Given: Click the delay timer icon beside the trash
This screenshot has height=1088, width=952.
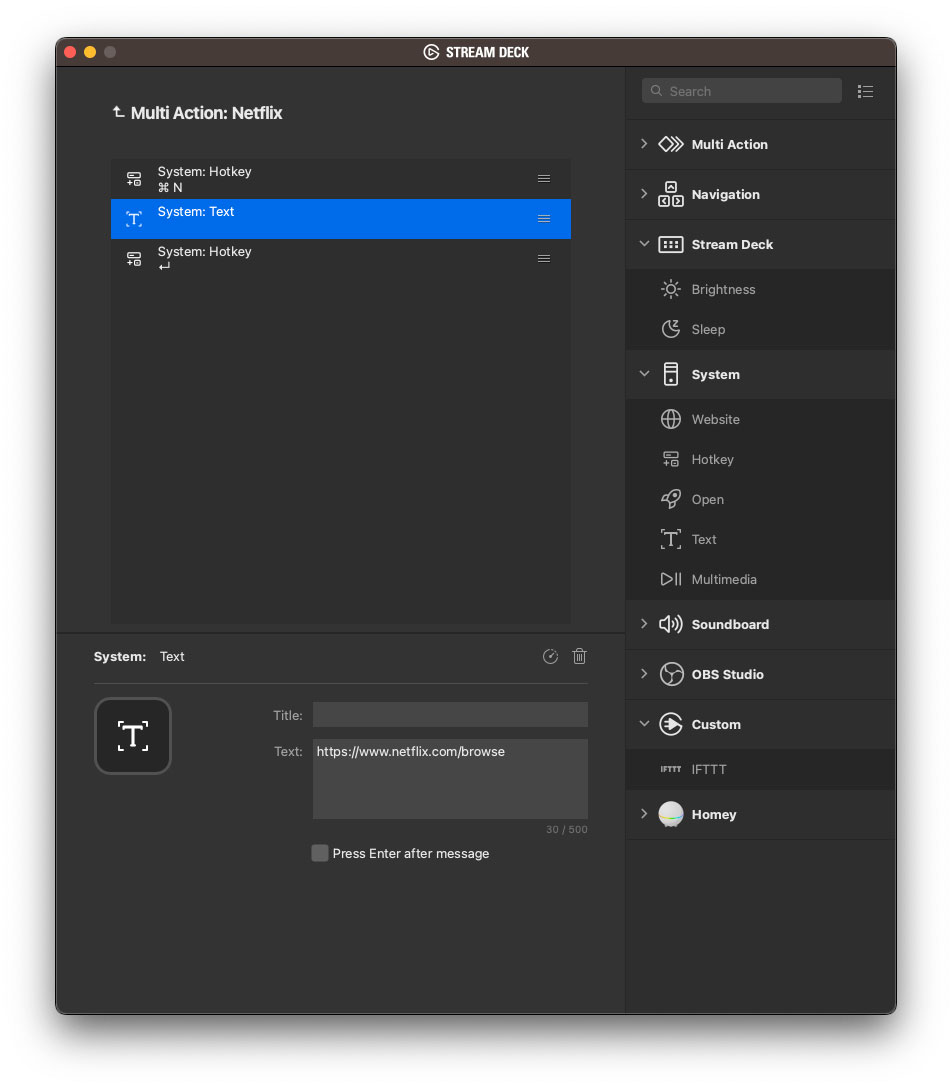Looking at the screenshot, I should tap(550, 656).
